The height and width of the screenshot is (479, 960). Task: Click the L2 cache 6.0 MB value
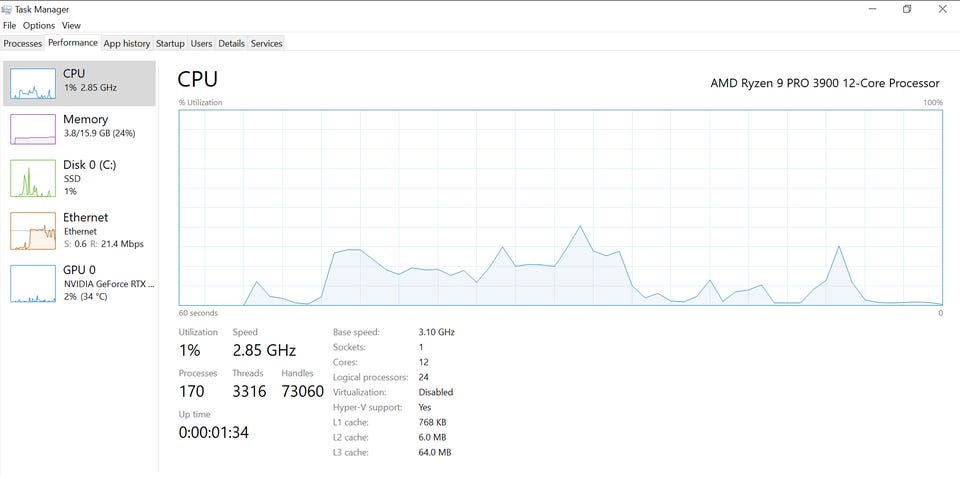coord(432,437)
